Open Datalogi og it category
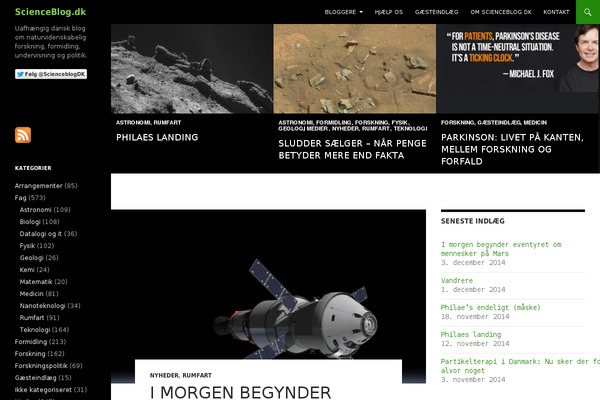The height and width of the screenshot is (400, 600). [41, 233]
